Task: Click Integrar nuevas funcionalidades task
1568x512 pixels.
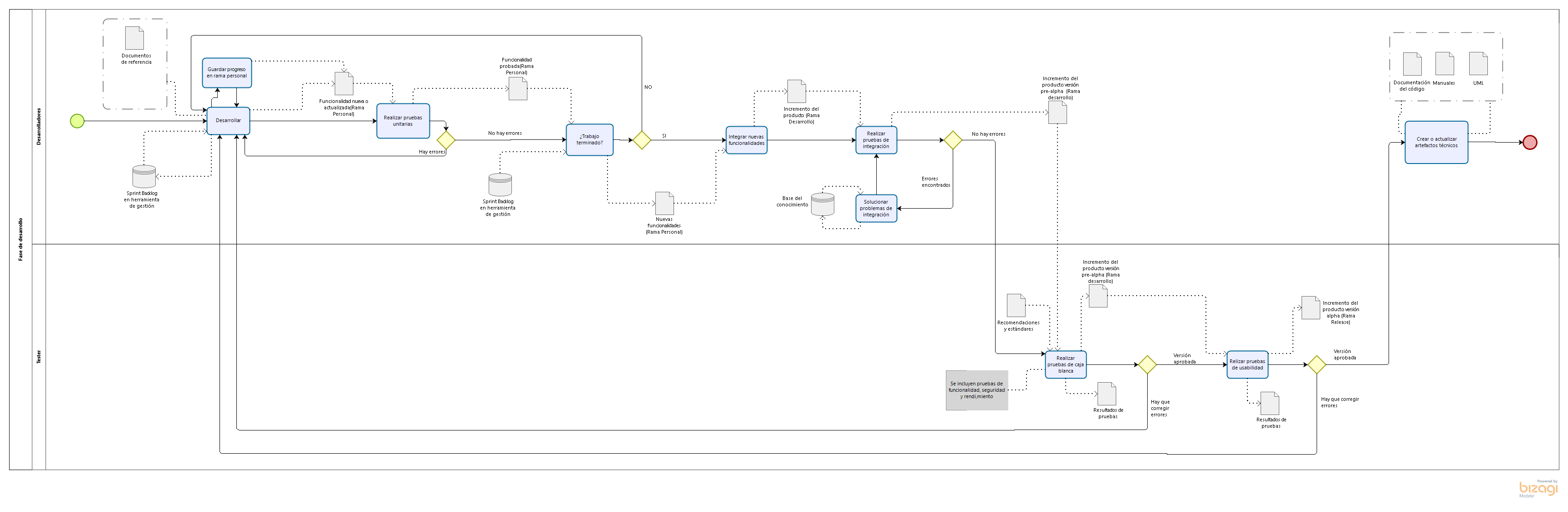Action: (x=746, y=140)
